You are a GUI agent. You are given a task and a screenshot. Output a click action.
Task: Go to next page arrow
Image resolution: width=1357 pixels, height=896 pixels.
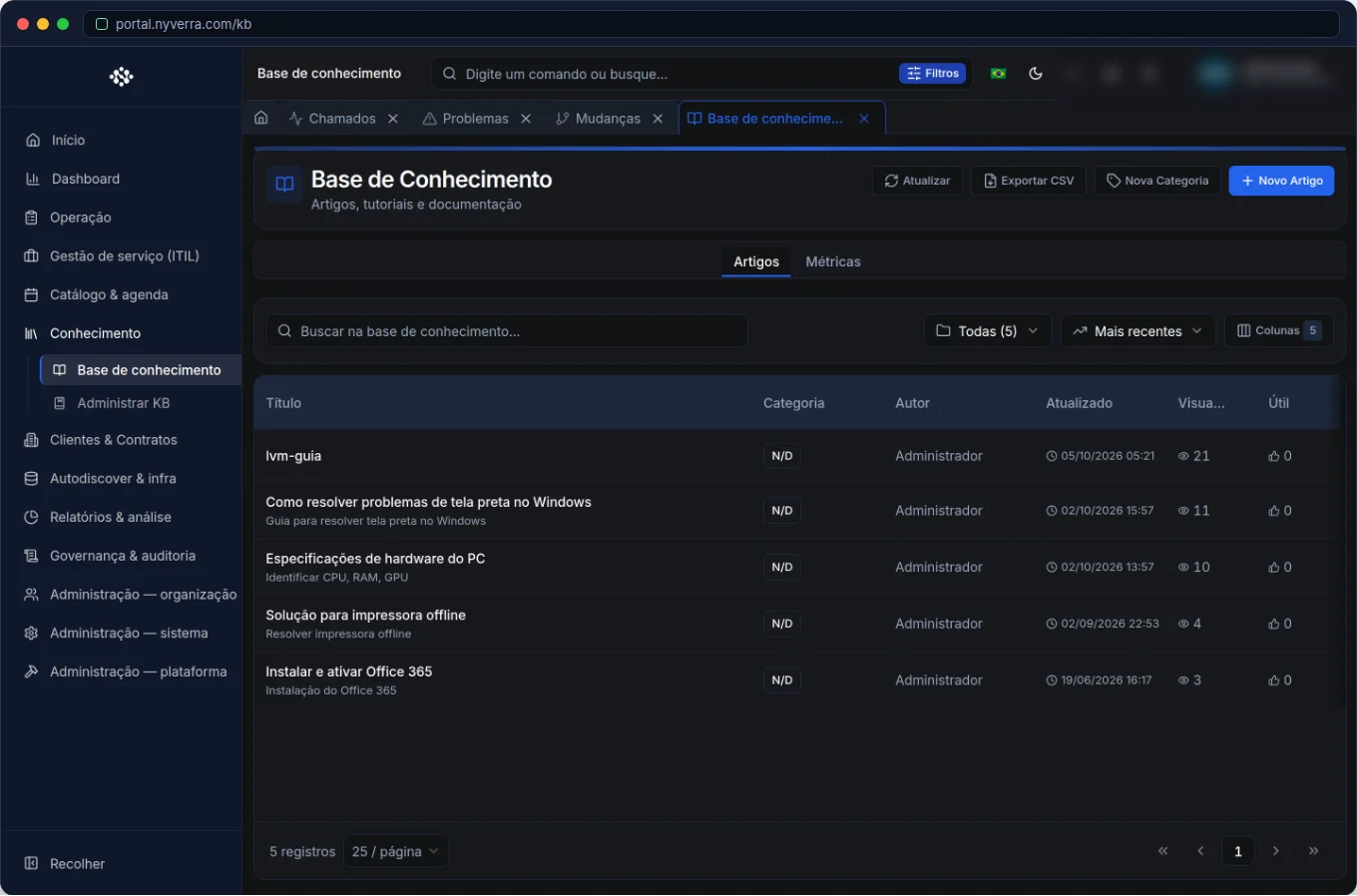(x=1275, y=851)
